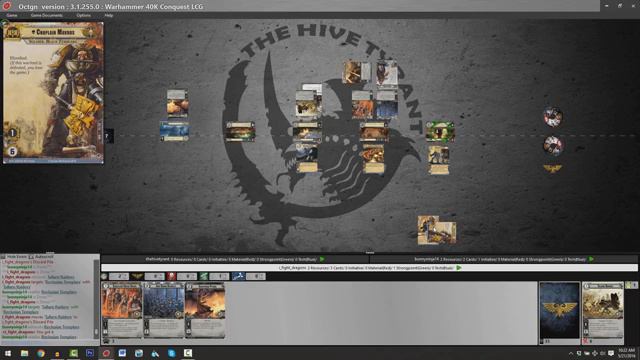Edit value box beside the green icon
Image resolution: width=640 pixels, height=360 pixels.
point(219,276)
